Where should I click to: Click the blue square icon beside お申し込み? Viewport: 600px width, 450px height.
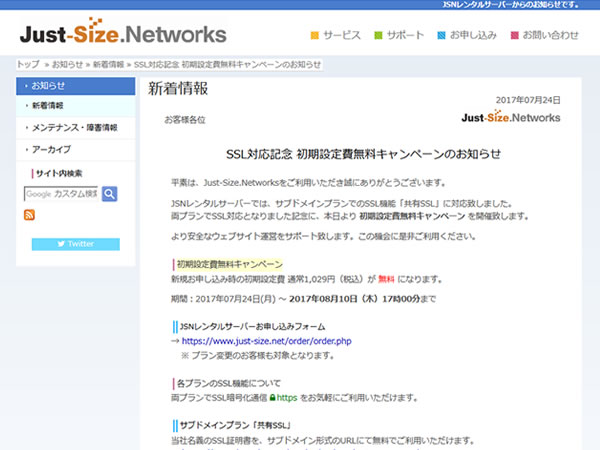tap(441, 36)
